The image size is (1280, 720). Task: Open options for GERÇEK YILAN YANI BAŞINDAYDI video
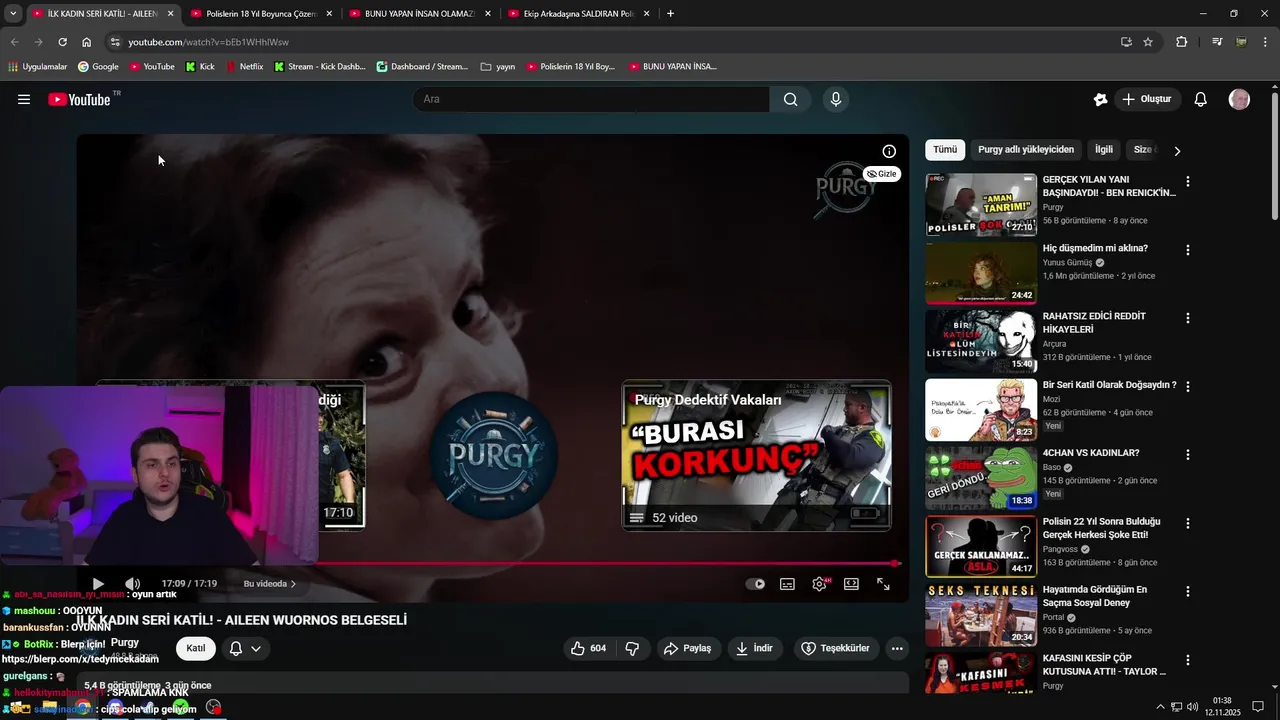[1188, 182]
